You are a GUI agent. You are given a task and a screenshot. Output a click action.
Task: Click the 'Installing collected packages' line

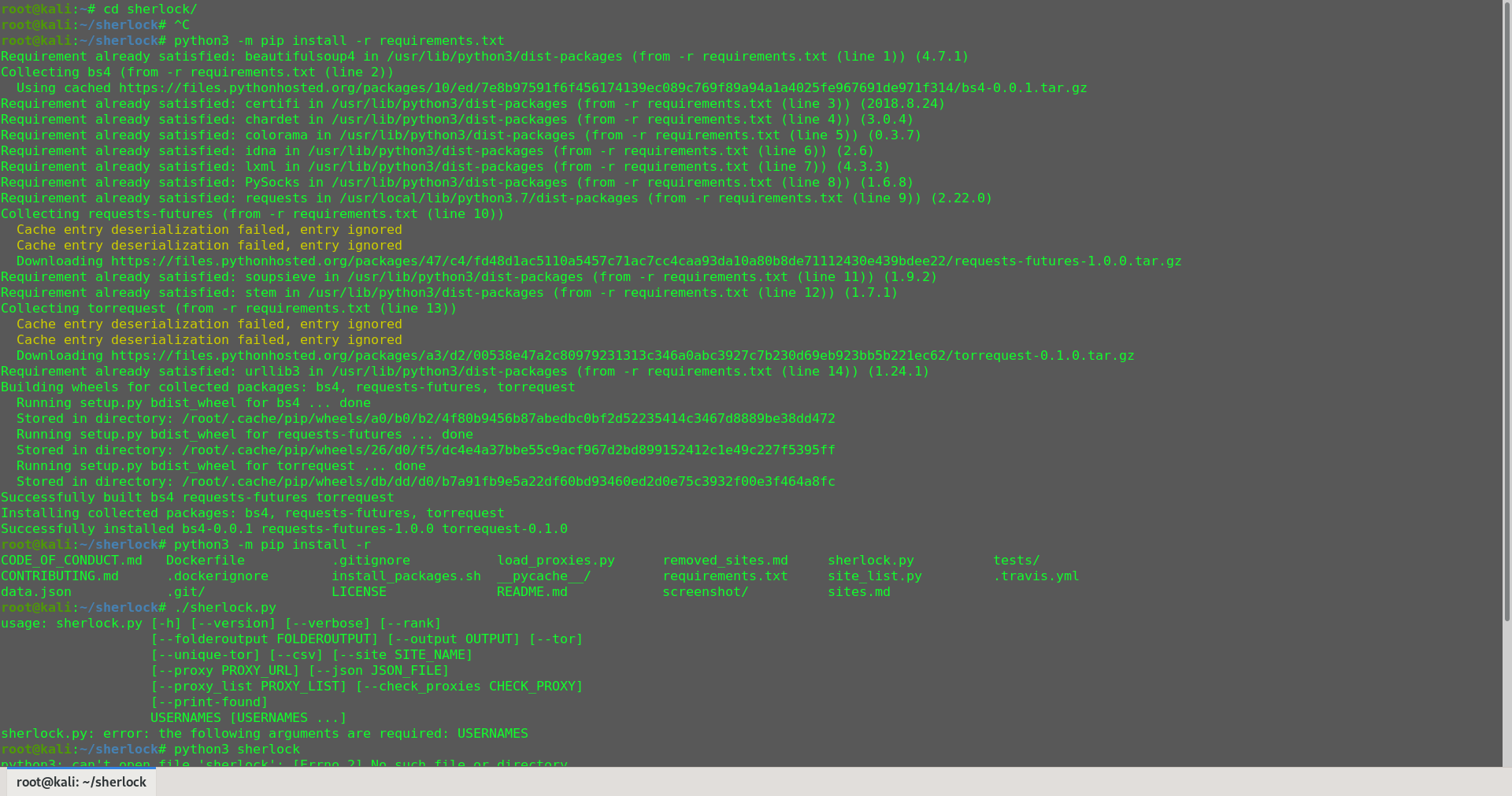click(x=253, y=513)
